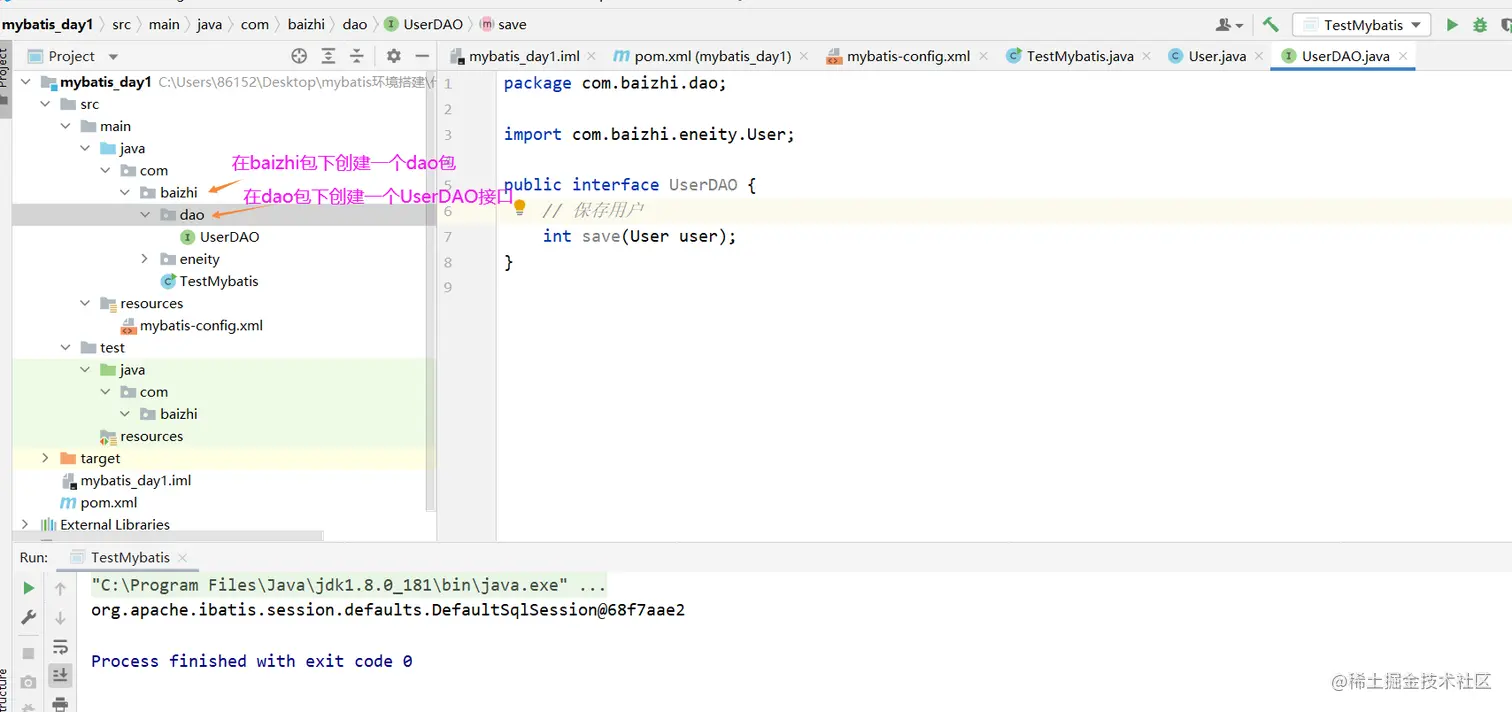Collapse the resources folder under main
This screenshot has width=1512, height=712.
(85, 303)
